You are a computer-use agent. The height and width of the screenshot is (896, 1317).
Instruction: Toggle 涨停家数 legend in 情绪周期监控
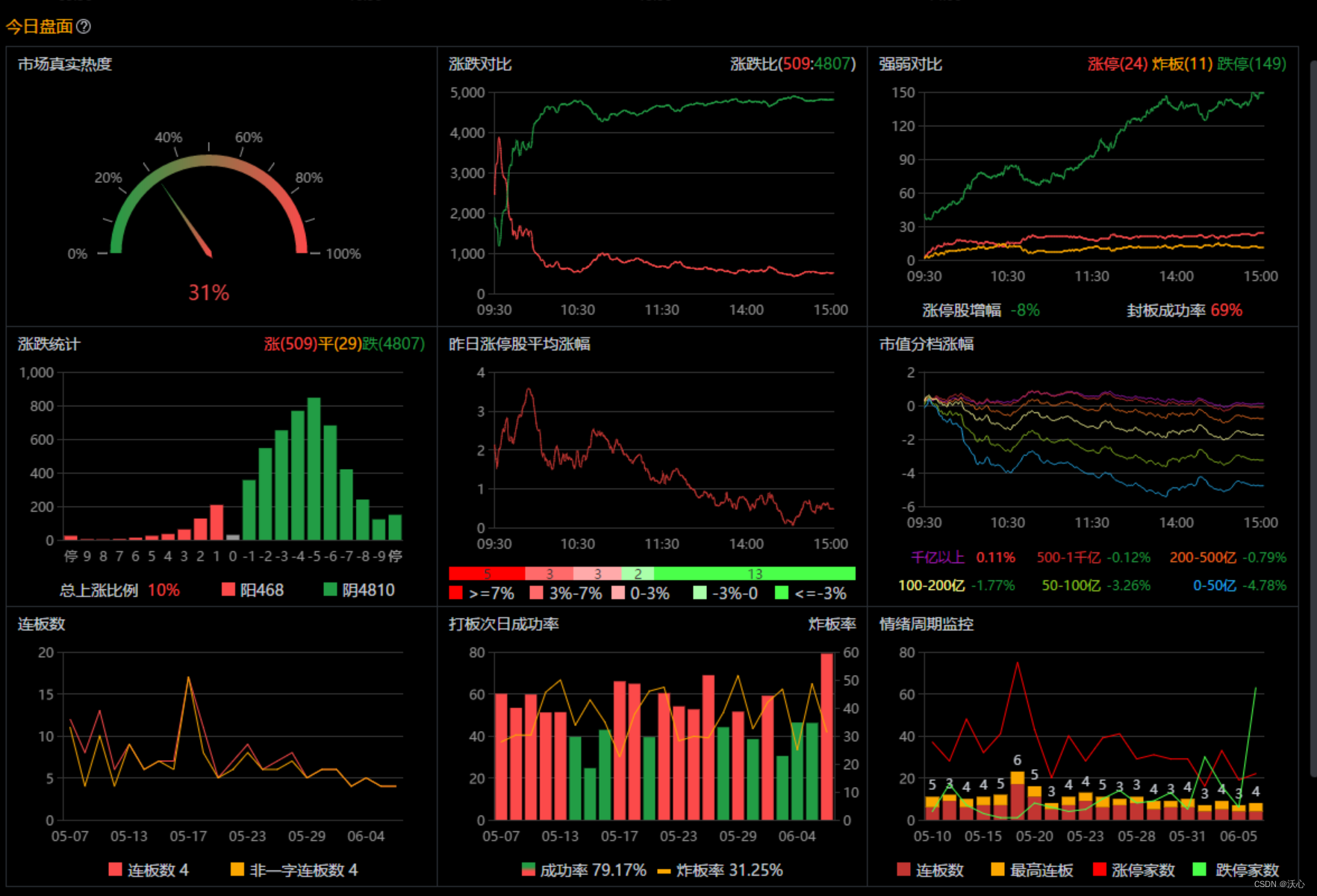pos(1099,869)
